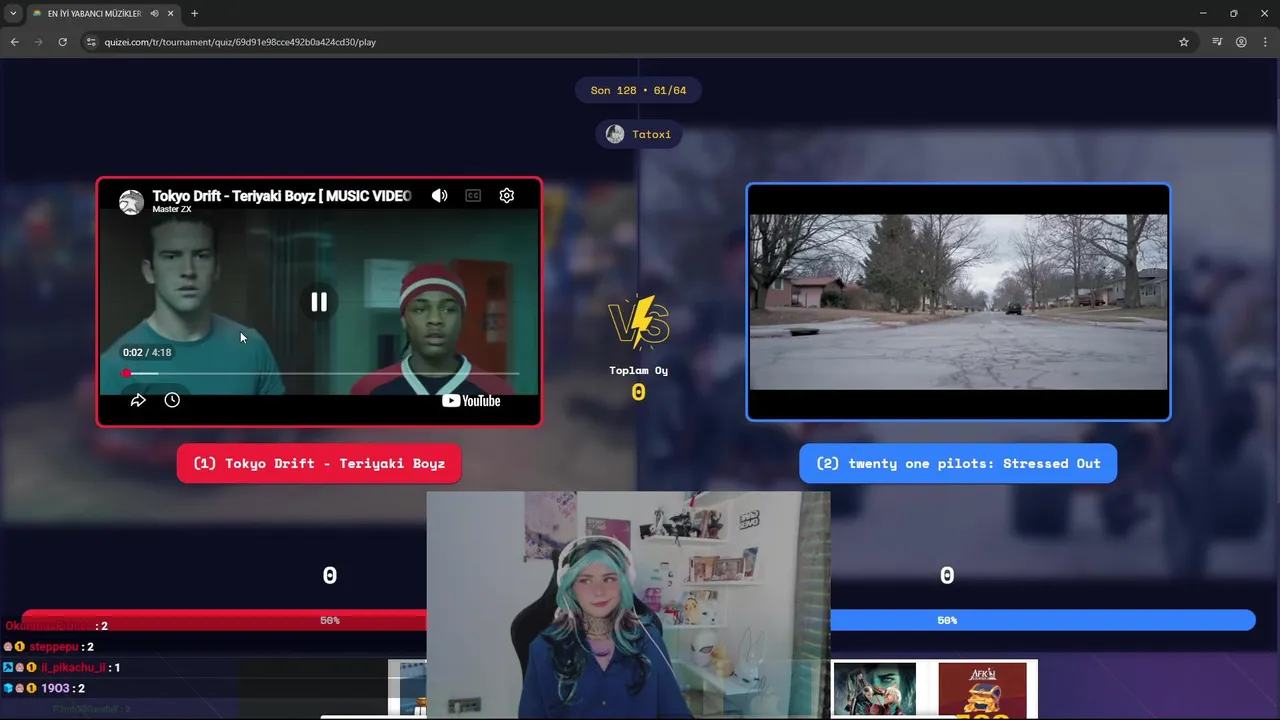The width and height of the screenshot is (1280, 720).
Task: Click the Master ZX channel avatar
Action: (x=131, y=202)
